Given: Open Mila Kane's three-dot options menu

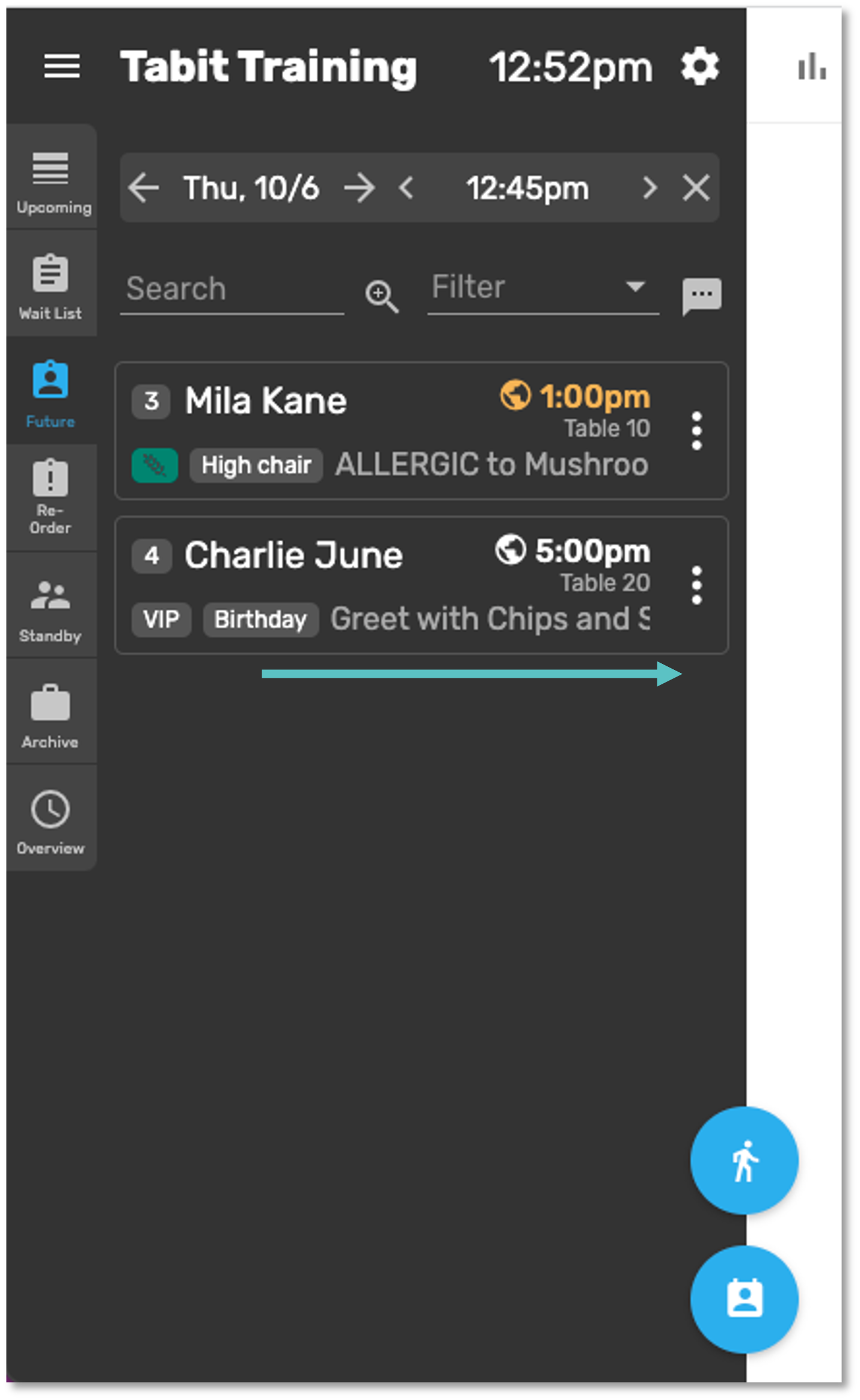Looking at the screenshot, I should (696, 431).
